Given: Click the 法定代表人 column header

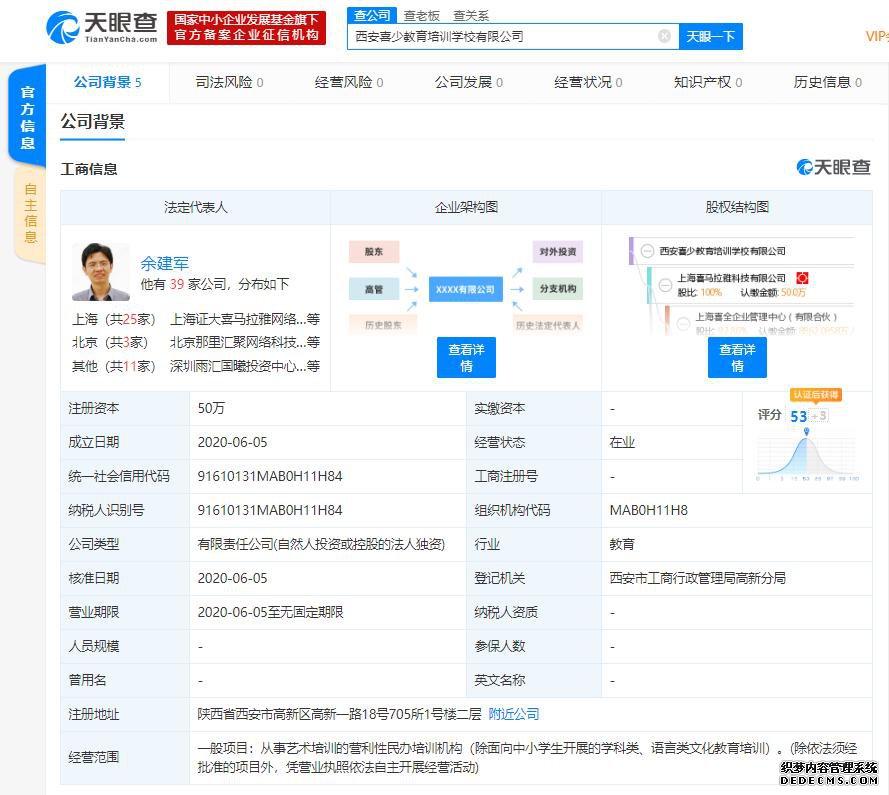Looking at the screenshot, I should coord(196,208).
